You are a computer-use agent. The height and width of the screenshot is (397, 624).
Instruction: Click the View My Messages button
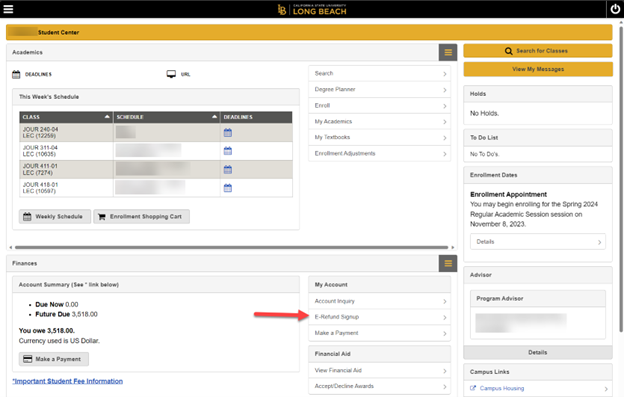[x=538, y=69]
